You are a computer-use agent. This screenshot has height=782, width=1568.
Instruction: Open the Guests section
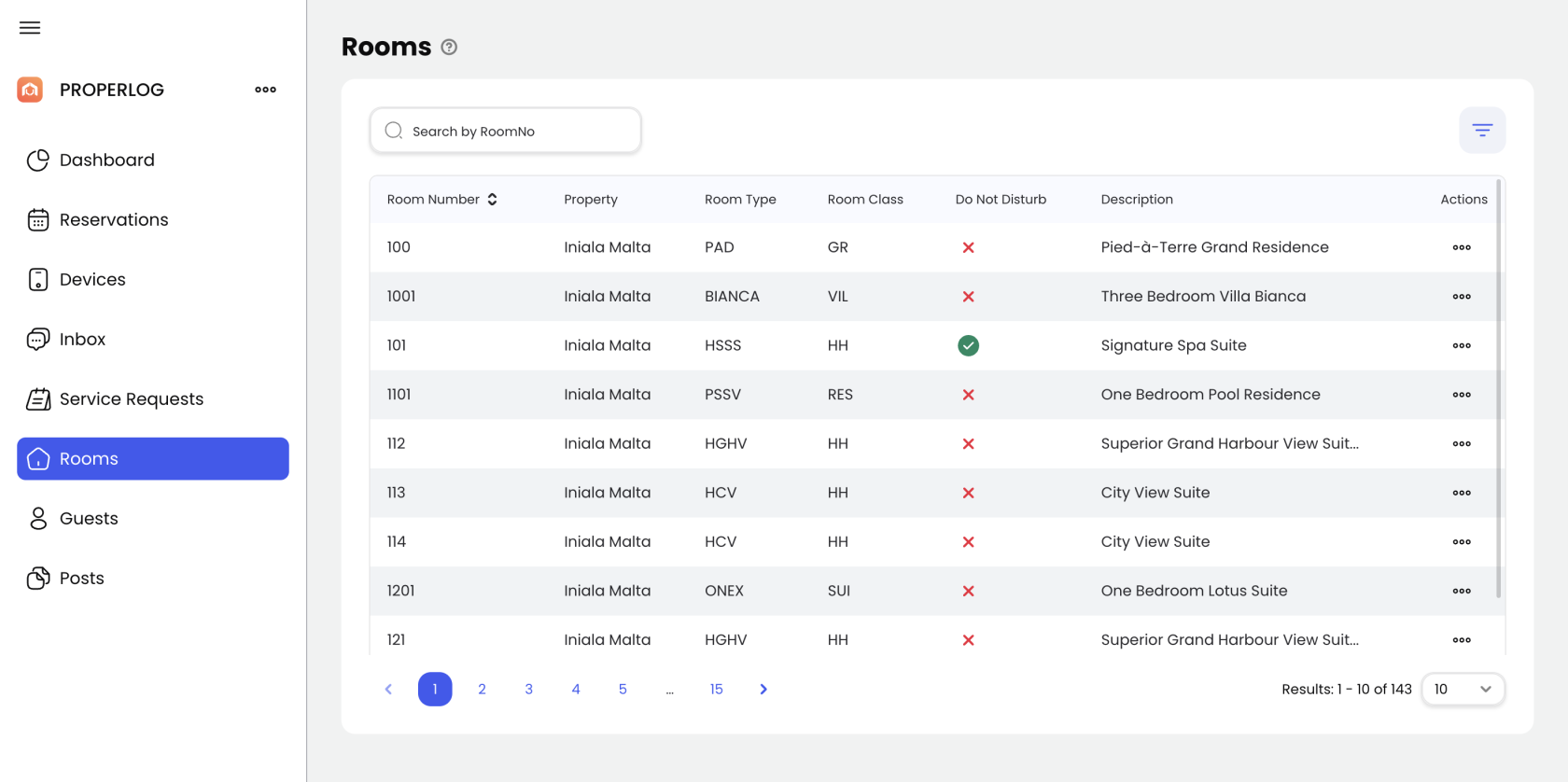89,519
